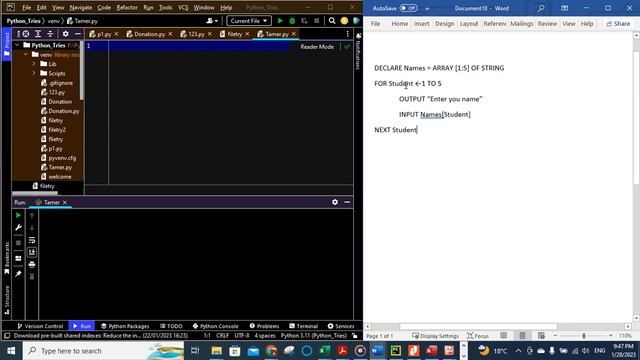640x360 pixels.
Task: Click Word zoom in plus button
Action: [611, 336]
